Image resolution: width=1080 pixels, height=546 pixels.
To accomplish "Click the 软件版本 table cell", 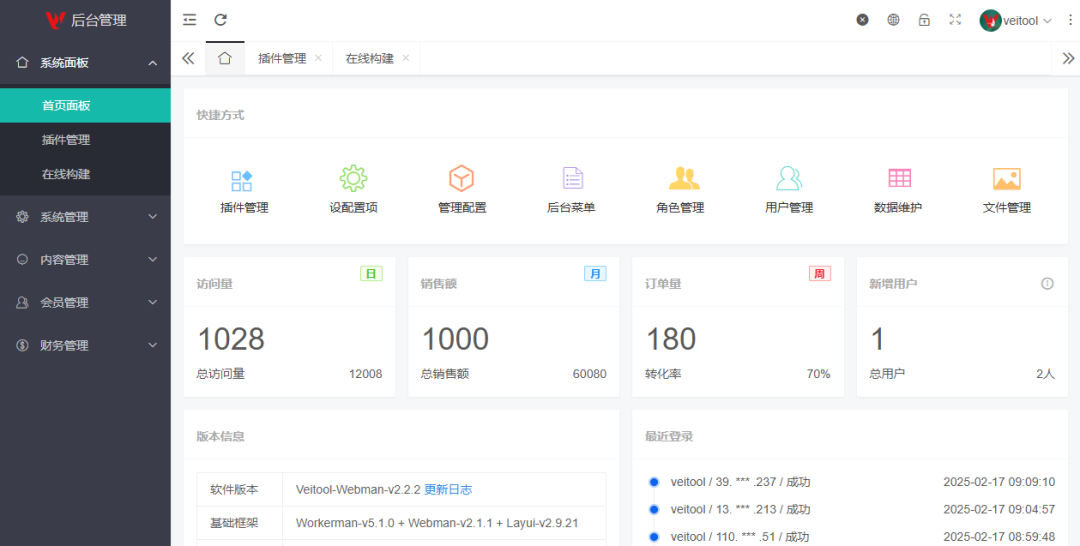I will pyautogui.click(x=240, y=490).
